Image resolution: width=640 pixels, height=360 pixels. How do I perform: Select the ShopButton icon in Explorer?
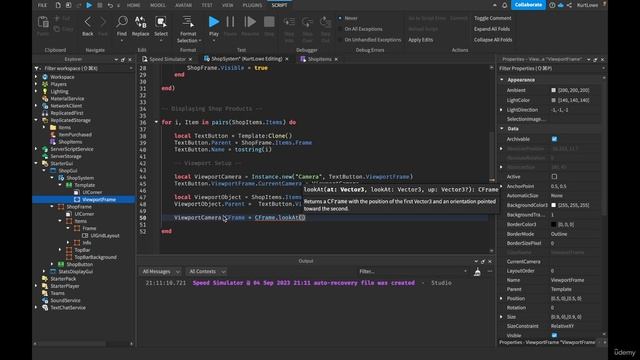(61, 264)
